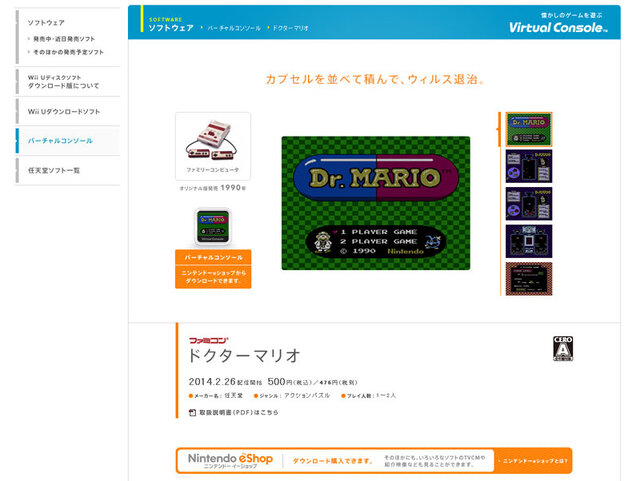Open the ソフトウェア sidebar menu item
Screen dimensions: 640x481
click(x=46, y=21)
